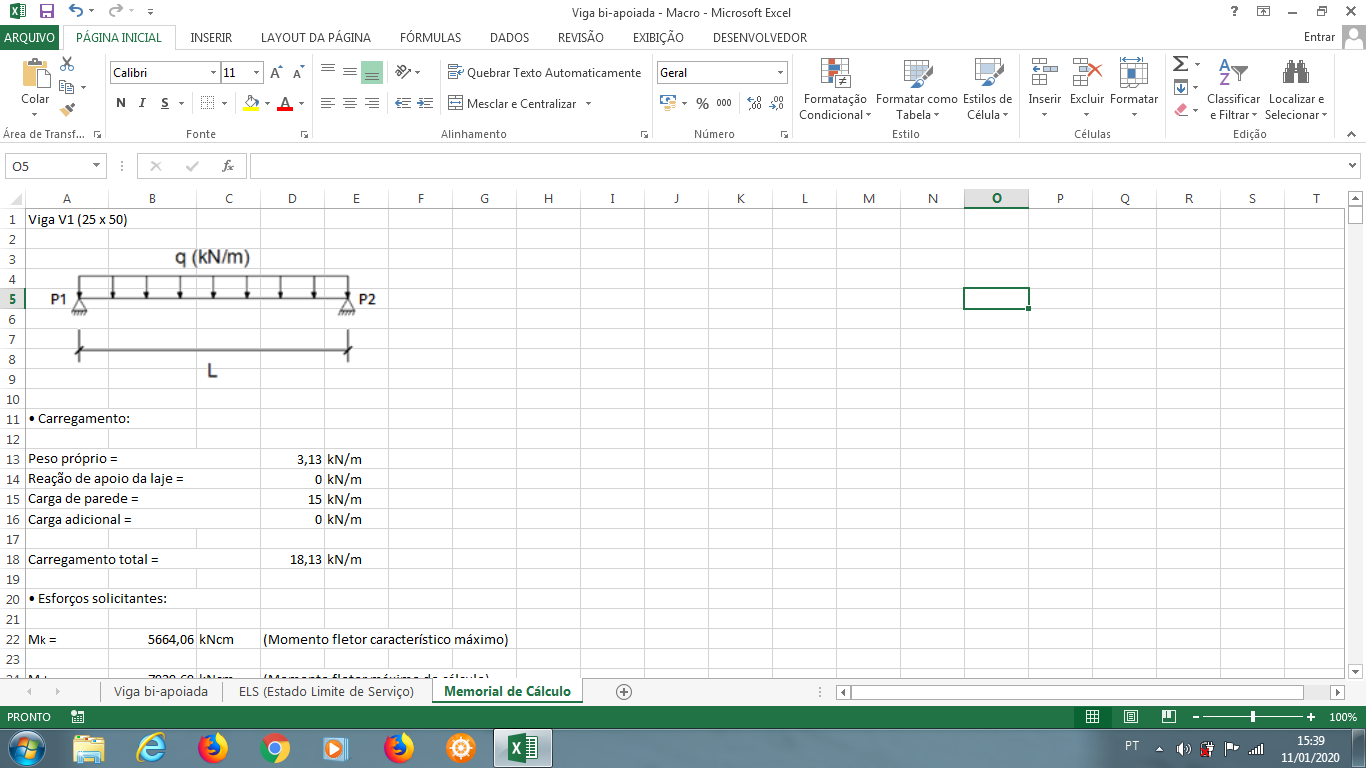Apply the thousands separator style
The height and width of the screenshot is (768, 1366).
(x=724, y=103)
